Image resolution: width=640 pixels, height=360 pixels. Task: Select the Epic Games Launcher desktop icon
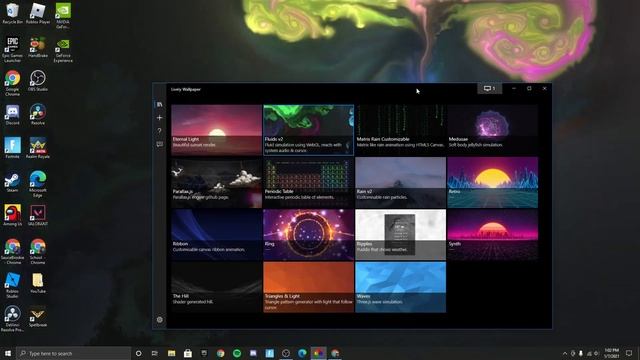coord(12,50)
